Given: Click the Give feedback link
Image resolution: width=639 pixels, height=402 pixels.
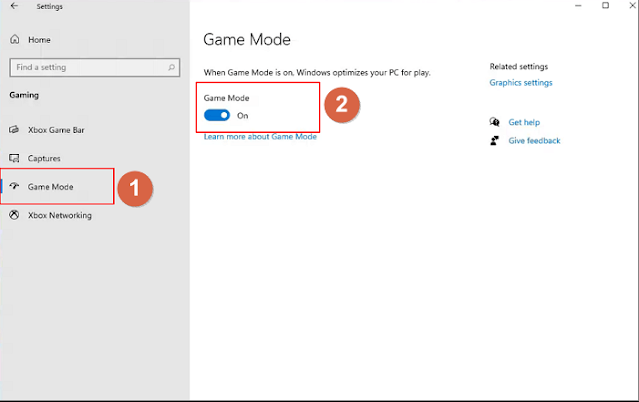Looking at the screenshot, I should [534, 141].
